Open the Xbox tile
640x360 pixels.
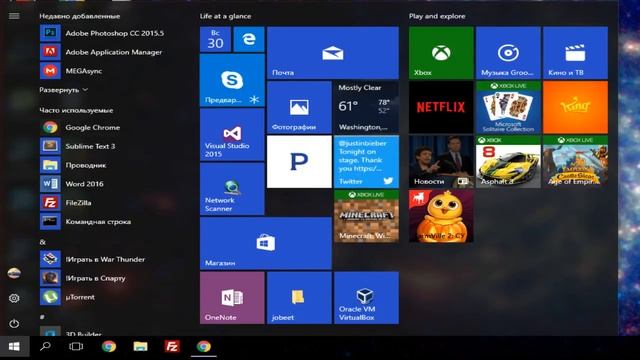coord(441,53)
